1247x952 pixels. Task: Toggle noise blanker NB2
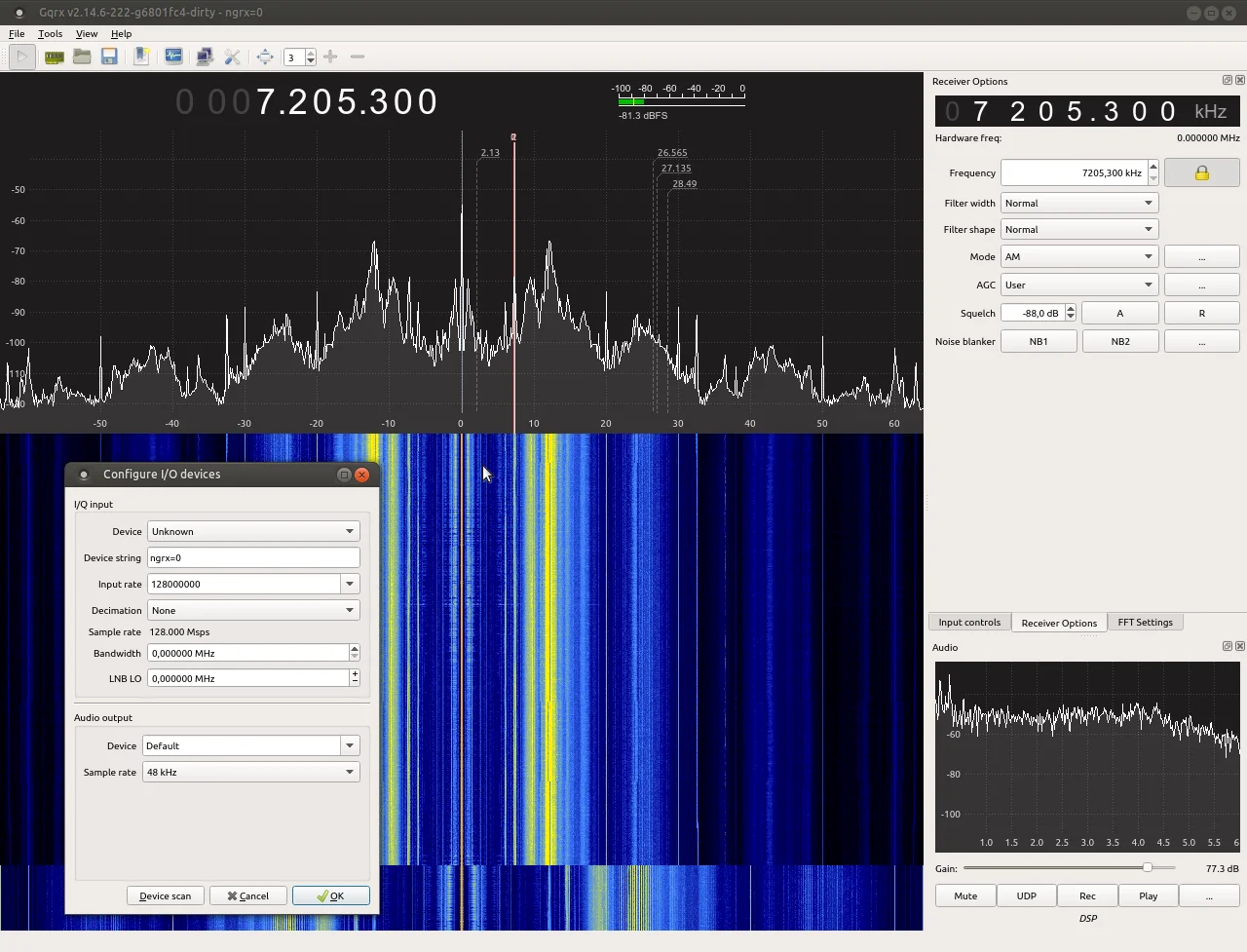1120,341
